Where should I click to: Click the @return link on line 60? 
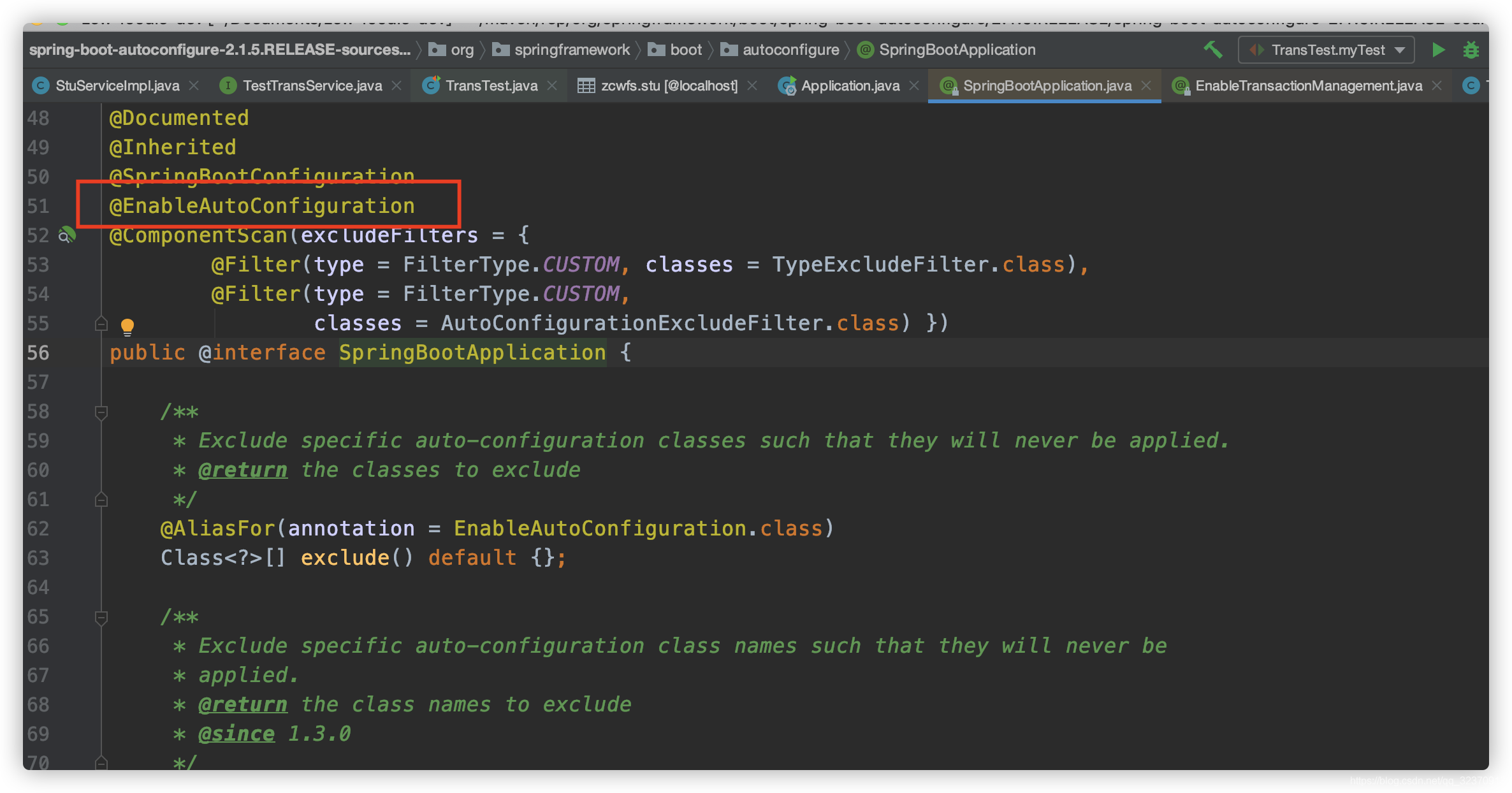click(243, 470)
